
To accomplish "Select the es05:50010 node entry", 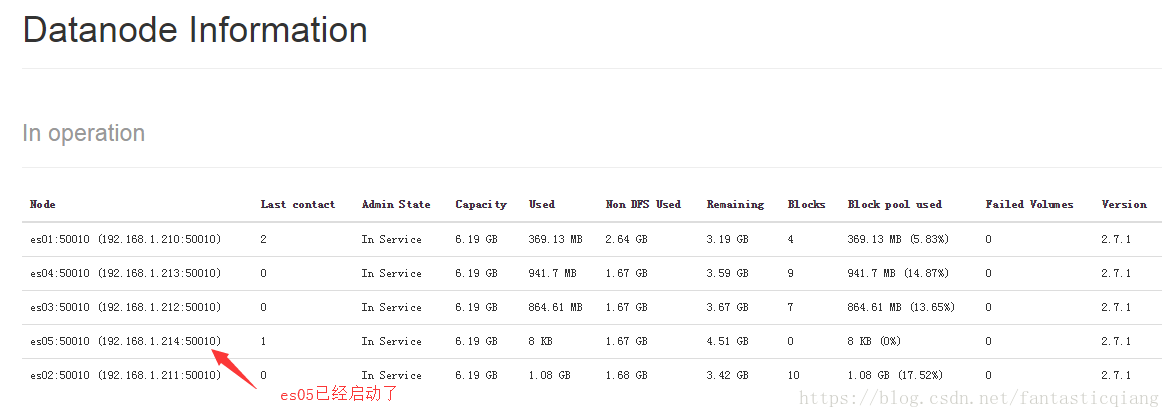I will coord(126,341).
